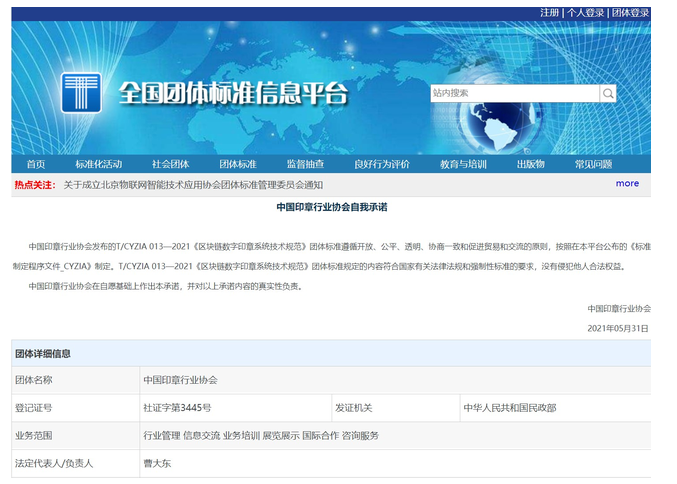
Task: Open the 个人登录 login link
Action: tap(586, 13)
